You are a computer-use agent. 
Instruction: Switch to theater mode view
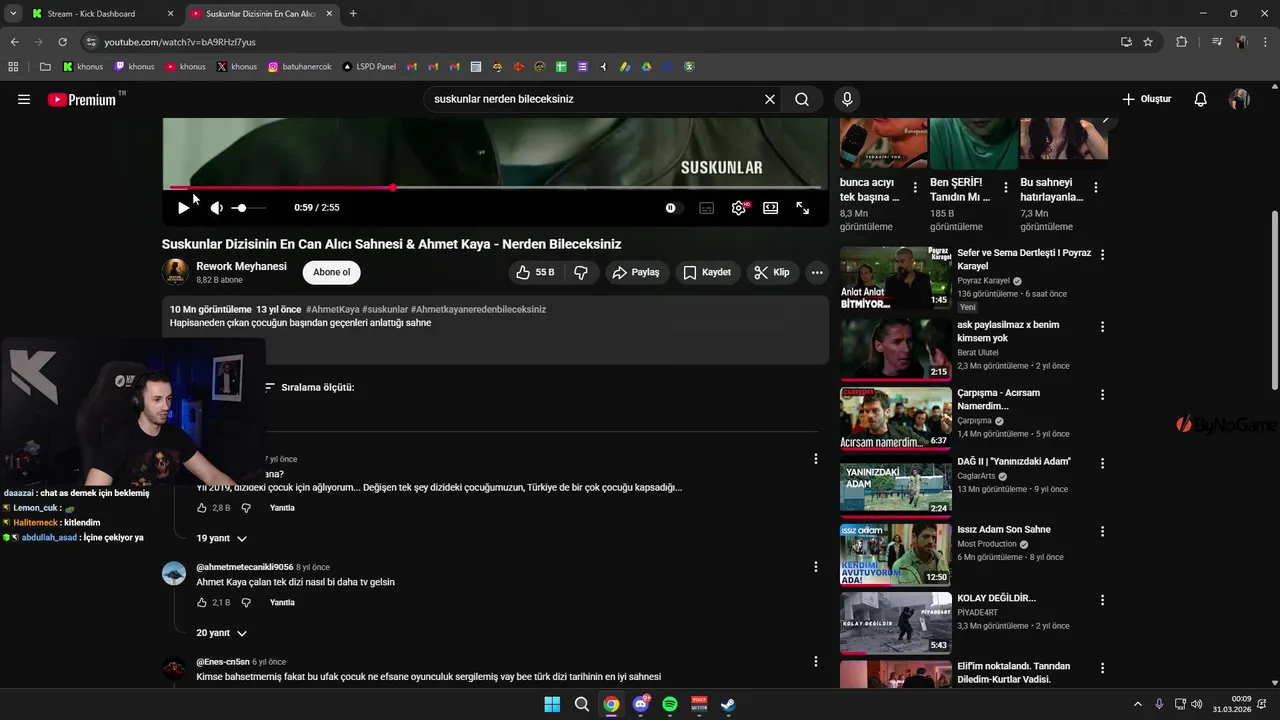pyautogui.click(x=771, y=208)
